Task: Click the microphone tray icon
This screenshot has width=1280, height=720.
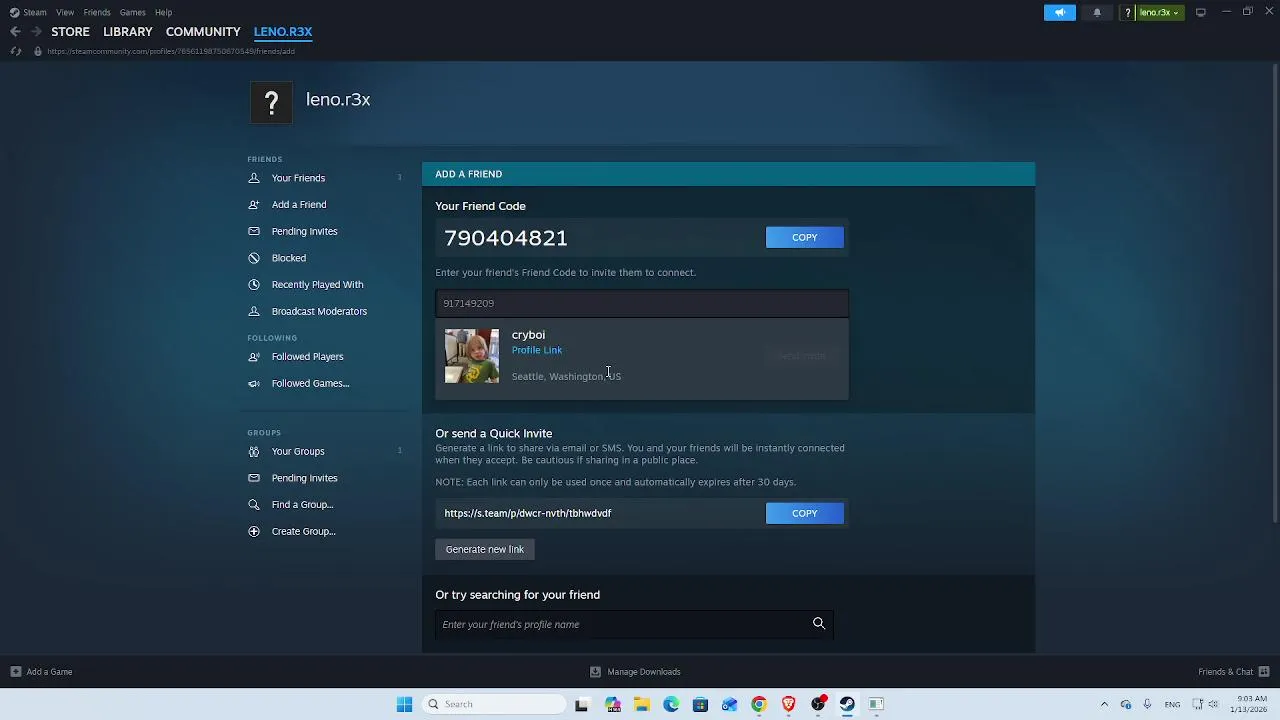Action: coord(1147,704)
